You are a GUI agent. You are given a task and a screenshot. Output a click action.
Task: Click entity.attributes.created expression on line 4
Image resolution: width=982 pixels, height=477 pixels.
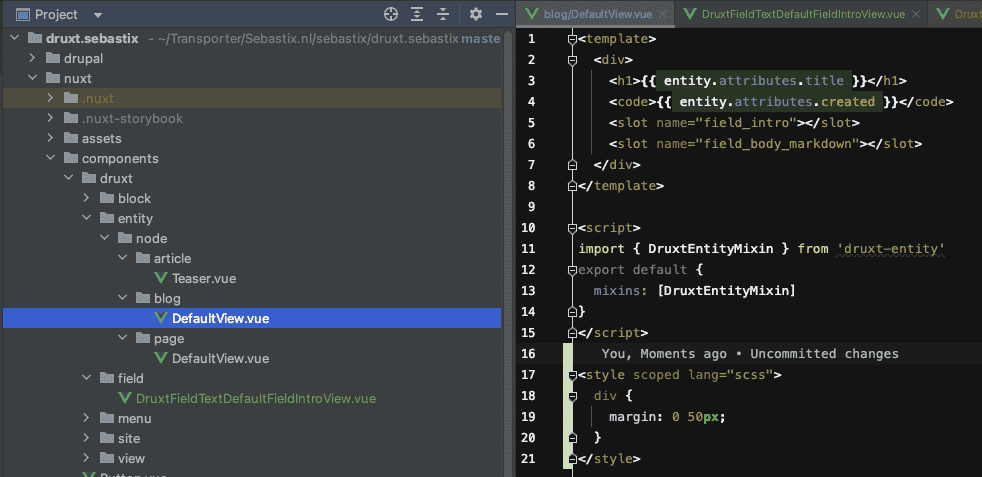click(x=777, y=102)
